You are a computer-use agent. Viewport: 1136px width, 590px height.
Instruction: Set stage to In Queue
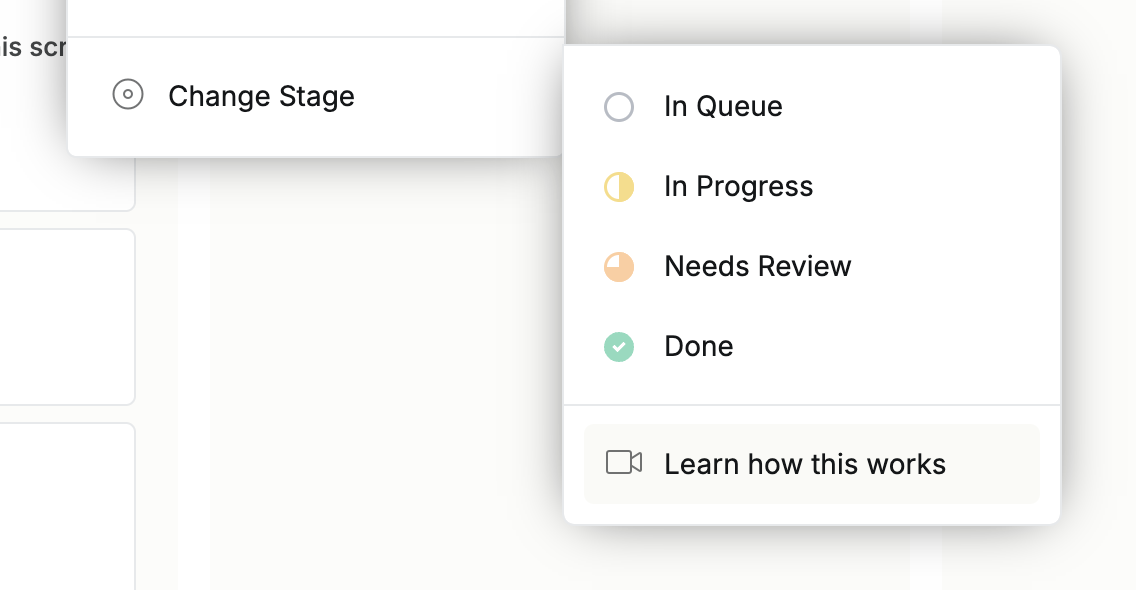click(723, 107)
